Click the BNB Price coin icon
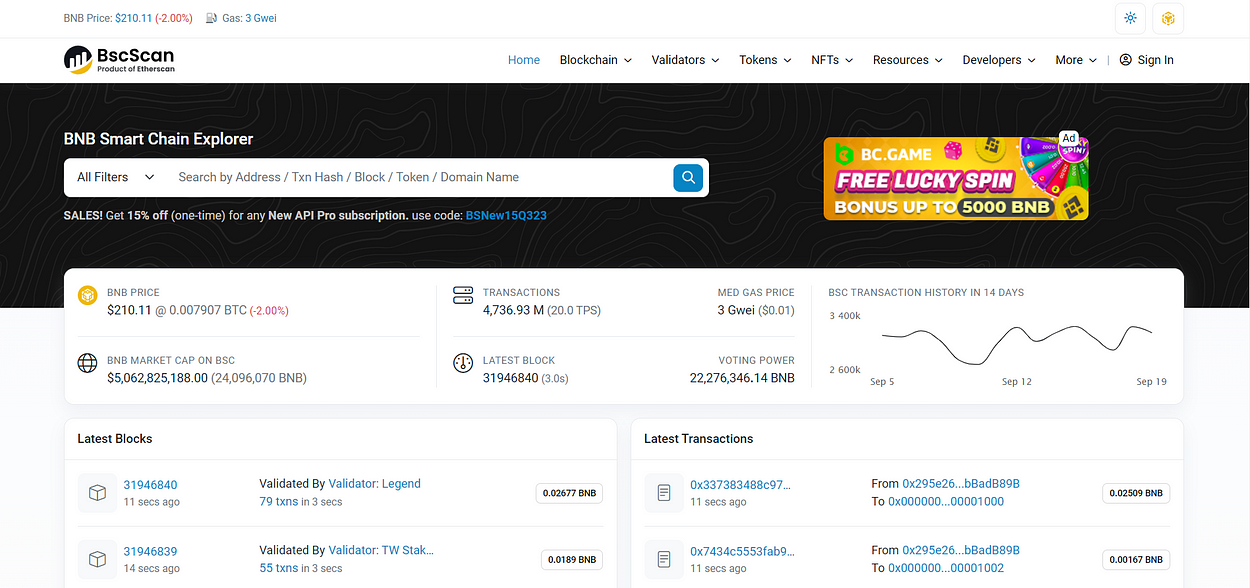The width and height of the screenshot is (1250, 588). (87, 296)
